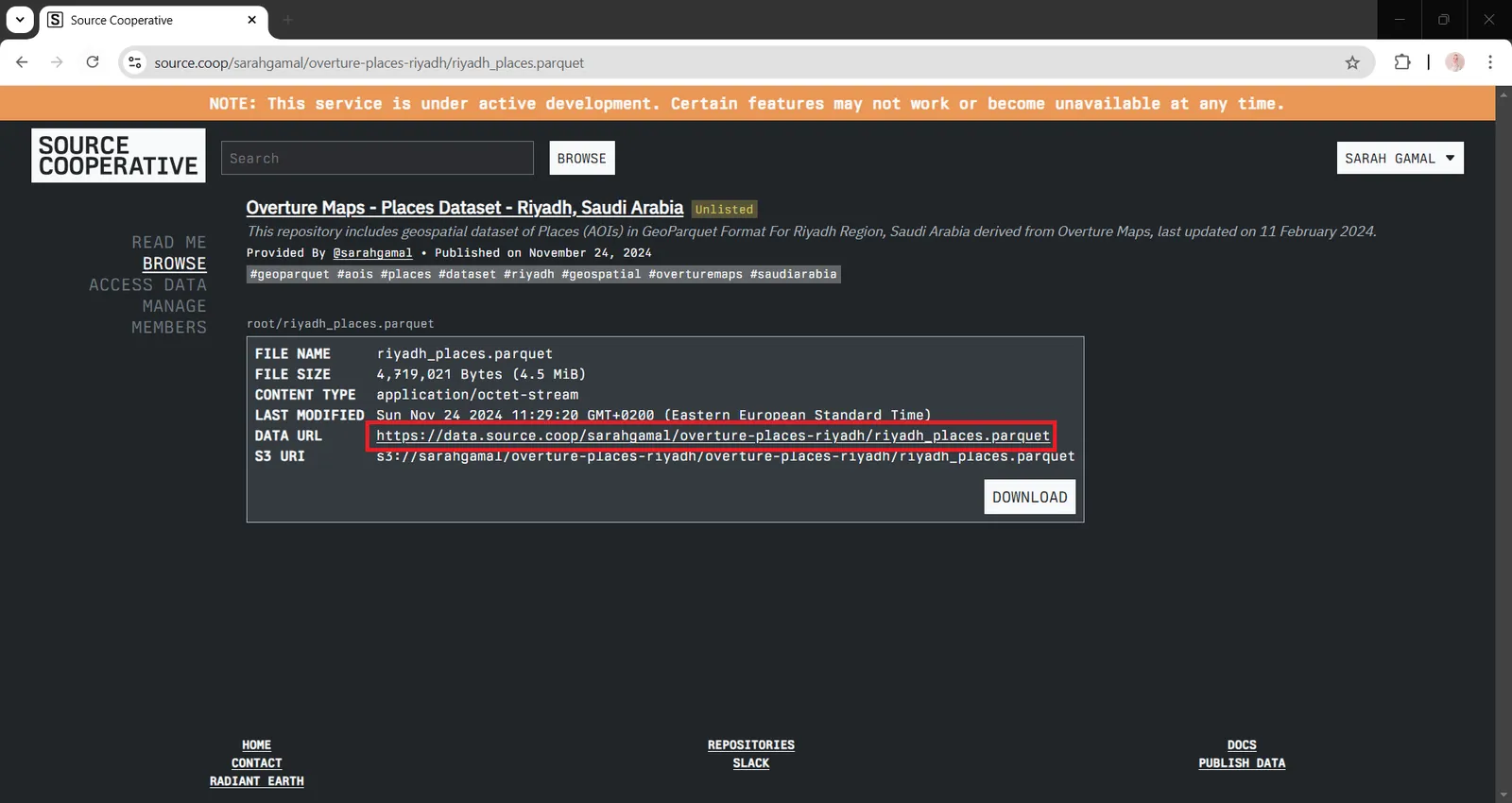Viewport: 1512px width, 803px height.
Task: Open the RADIANT EARTH footer link
Action: [256, 781]
